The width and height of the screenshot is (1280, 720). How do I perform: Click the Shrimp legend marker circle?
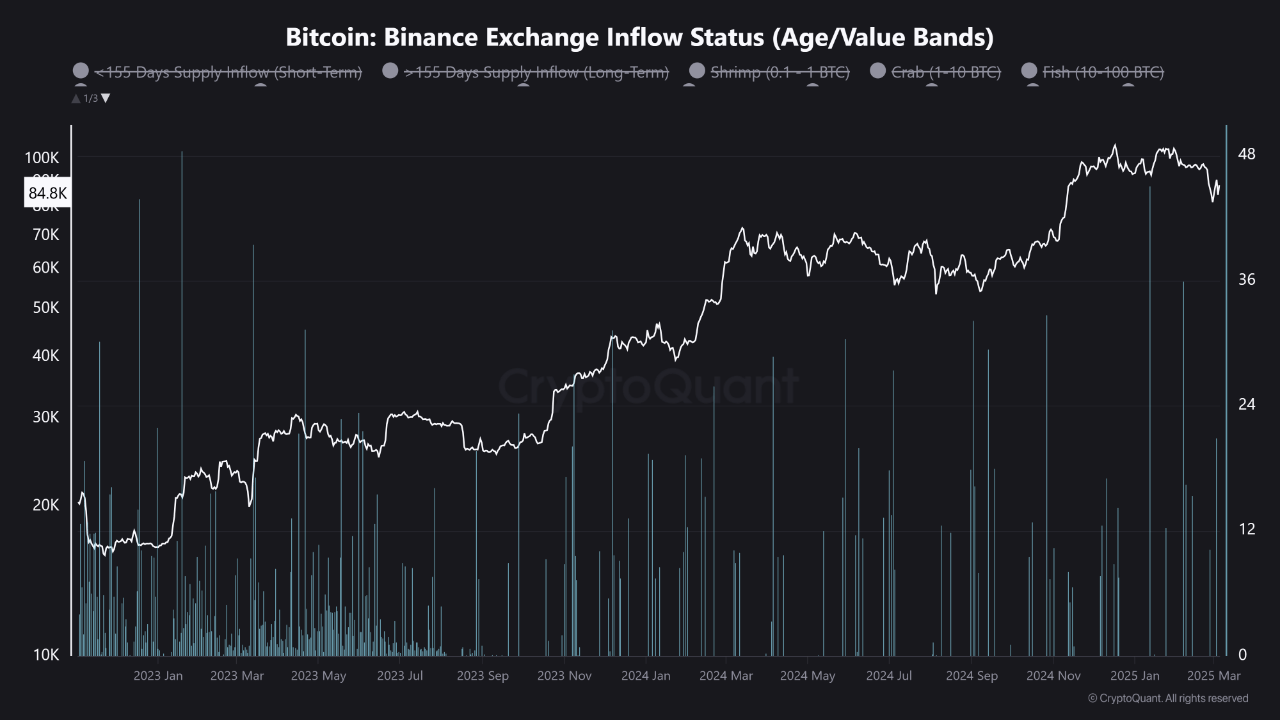click(697, 71)
